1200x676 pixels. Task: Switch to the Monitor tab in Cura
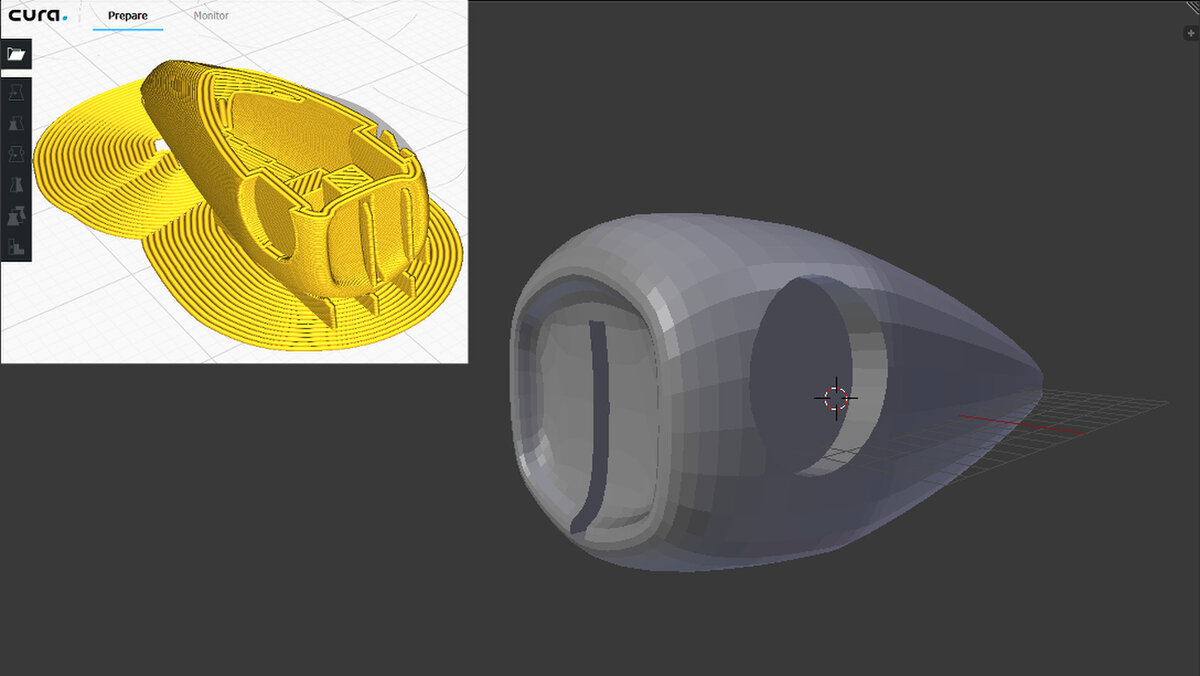211,16
